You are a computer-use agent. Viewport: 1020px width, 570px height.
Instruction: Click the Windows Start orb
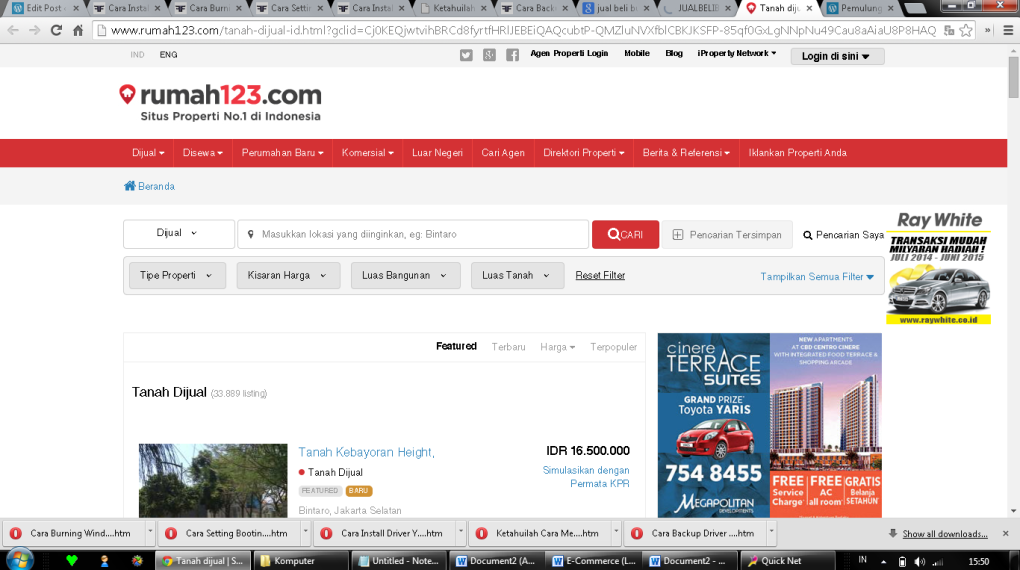click(x=20, y=560)
